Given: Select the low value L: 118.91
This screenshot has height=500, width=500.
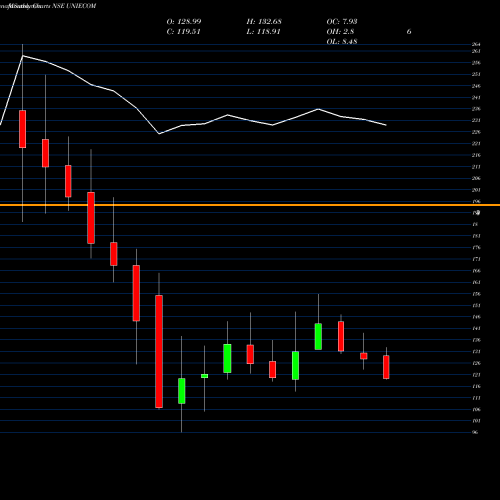Looking at the screenshot, I should point(263,31).
